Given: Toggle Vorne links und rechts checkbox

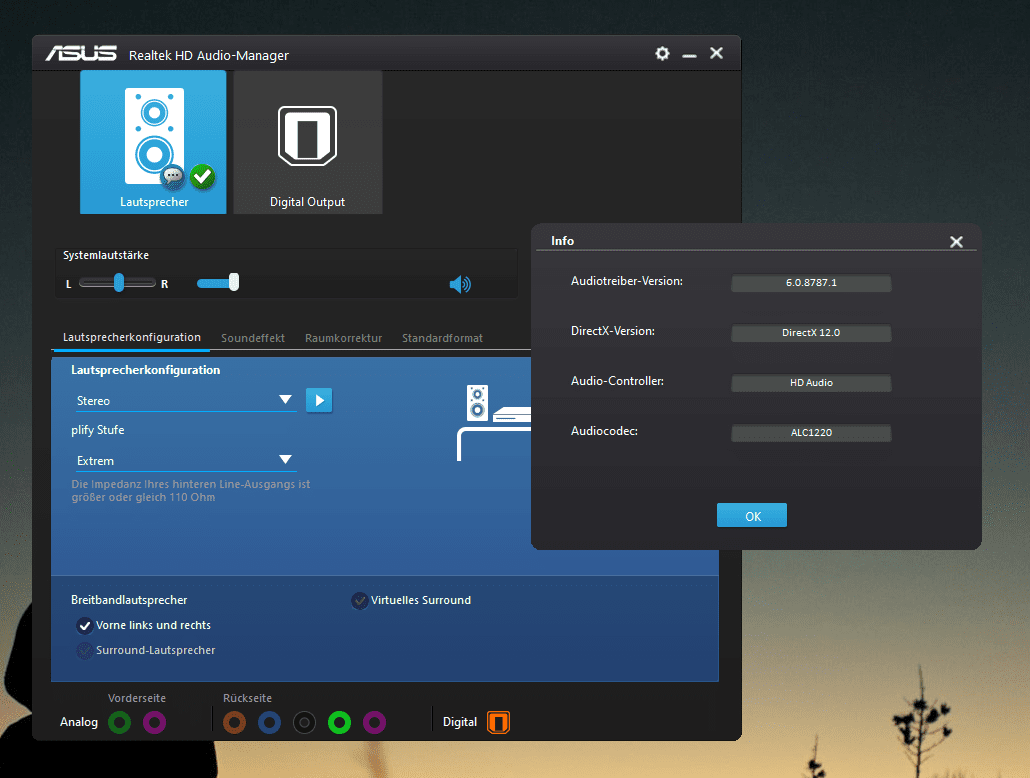Looking at the screenshot, I should point(85,626).
